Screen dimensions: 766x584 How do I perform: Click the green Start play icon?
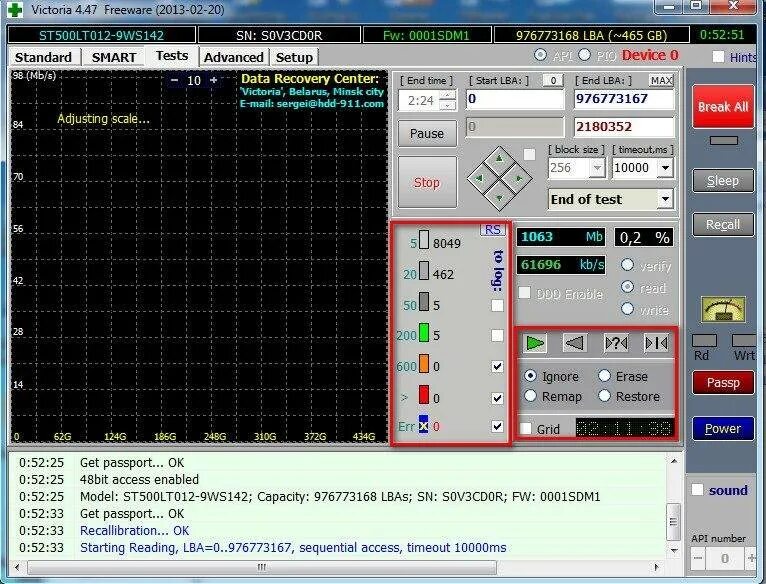(534, 343)
